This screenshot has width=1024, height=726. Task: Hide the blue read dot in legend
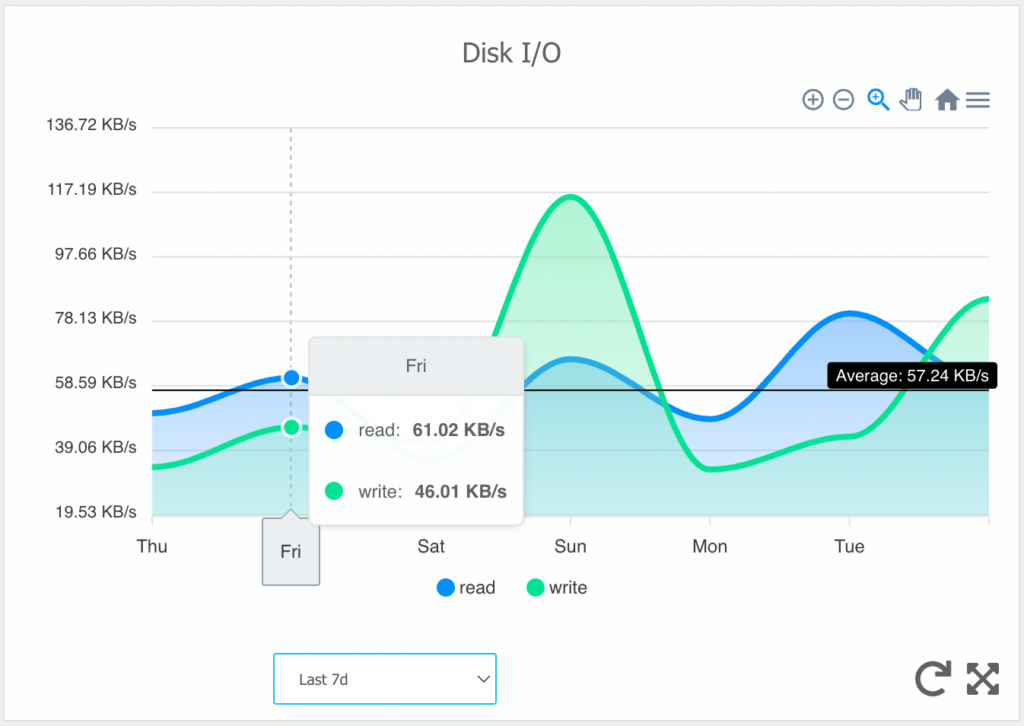click(x=445, y=588)
